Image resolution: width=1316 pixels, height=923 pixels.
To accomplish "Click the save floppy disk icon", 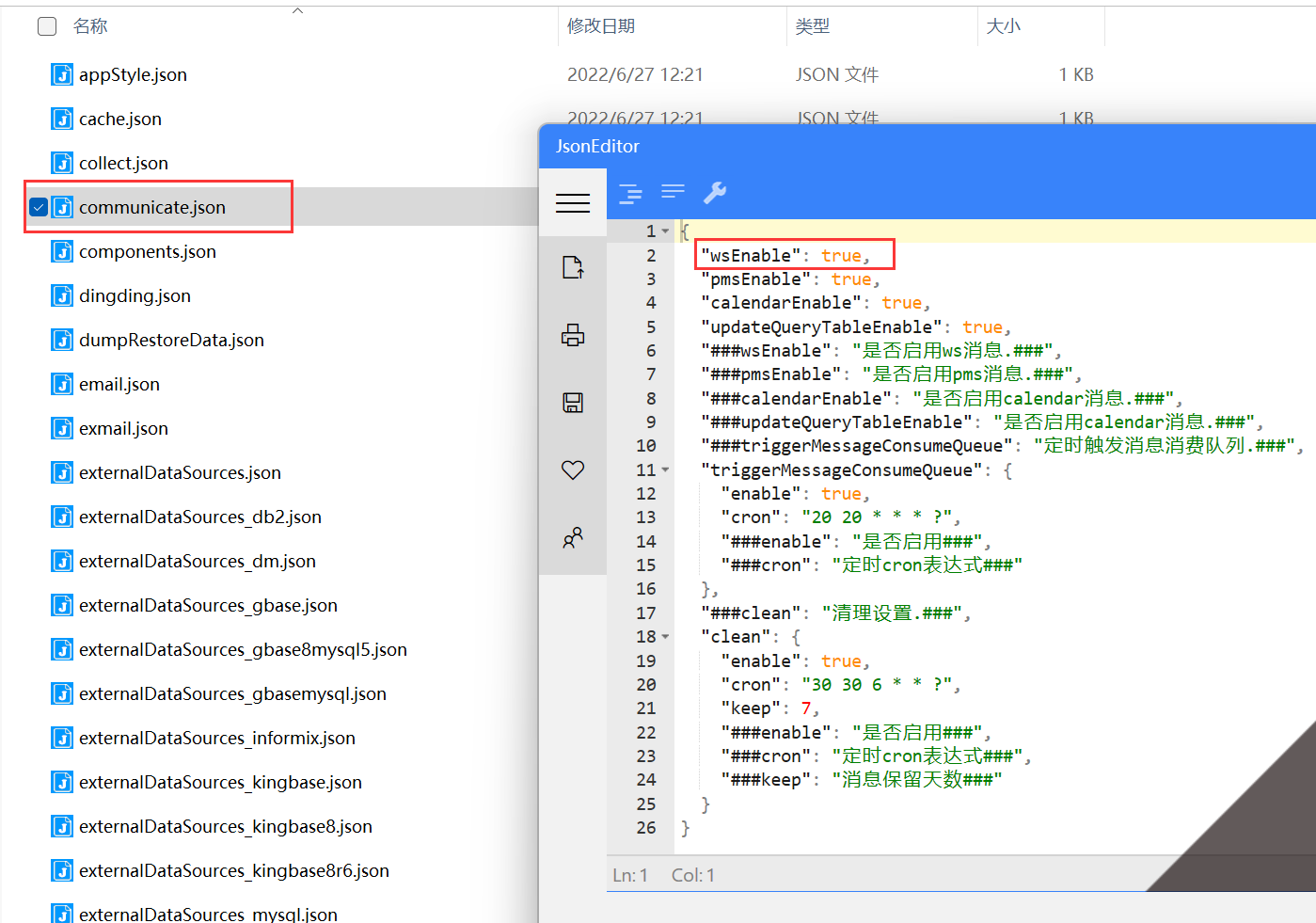I will point(573,403).
